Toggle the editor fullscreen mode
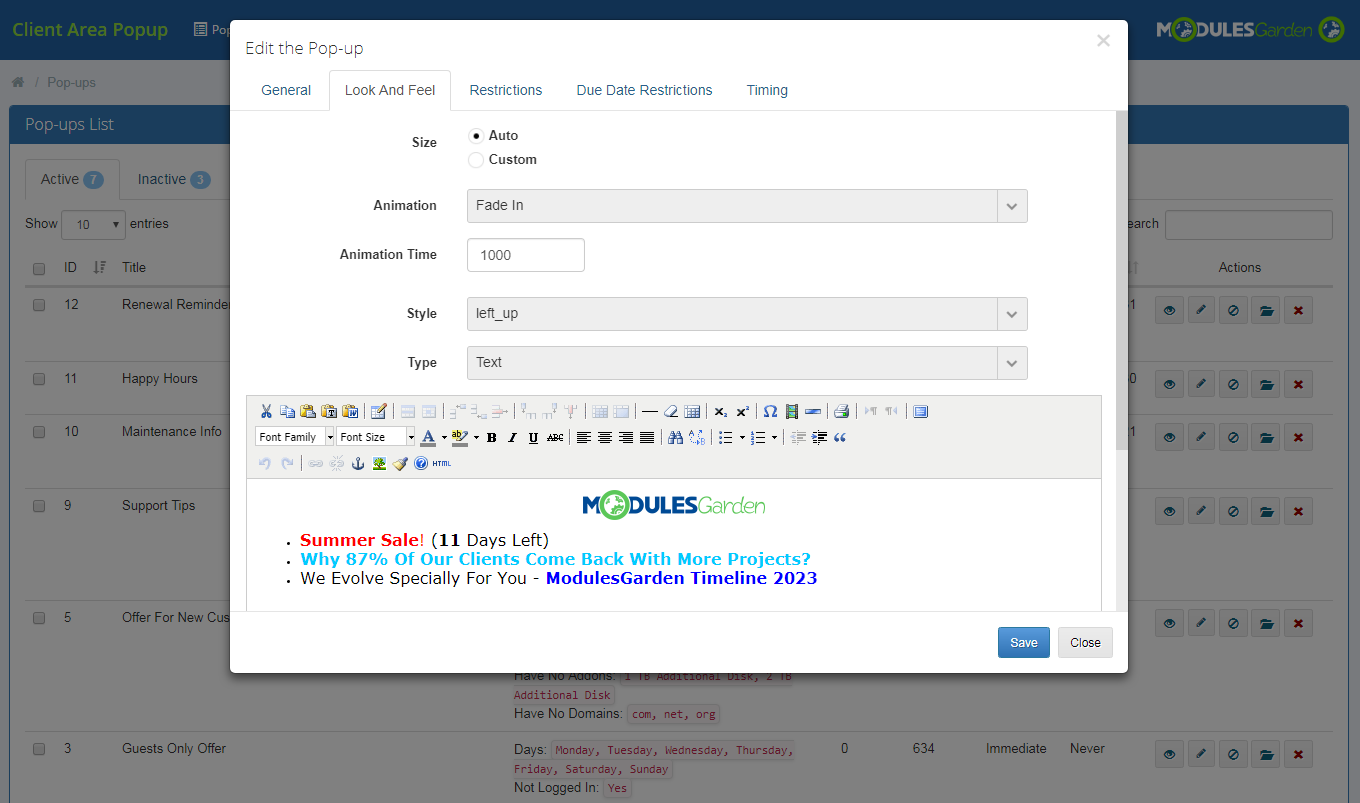The height and width of the screenshot is (803, 1360). click(x=920, y=411)
